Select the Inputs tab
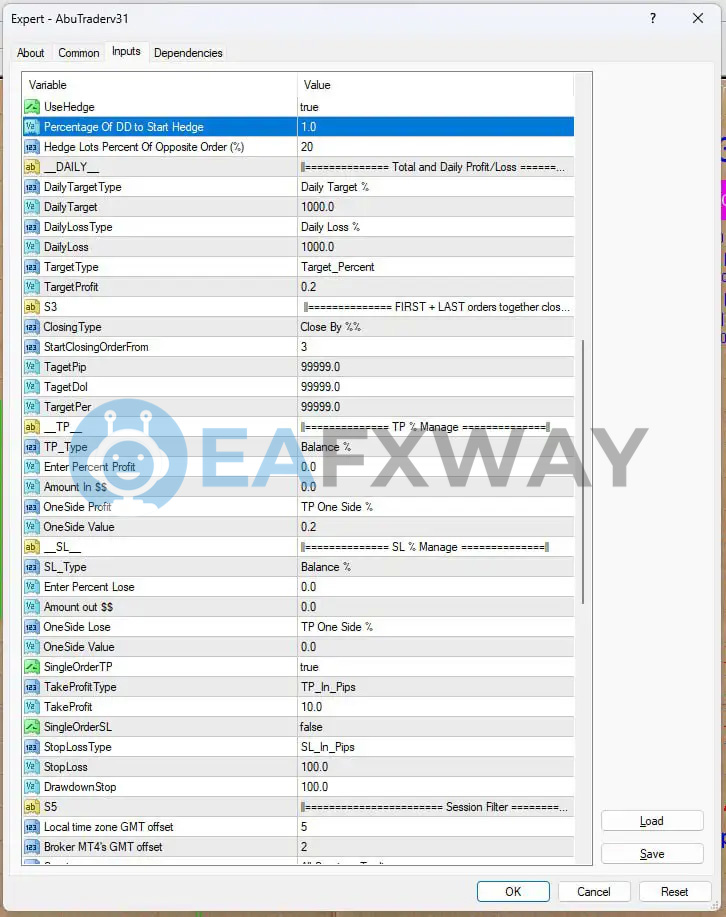Screen dimensions: 726x917 [x=126, y=51]
